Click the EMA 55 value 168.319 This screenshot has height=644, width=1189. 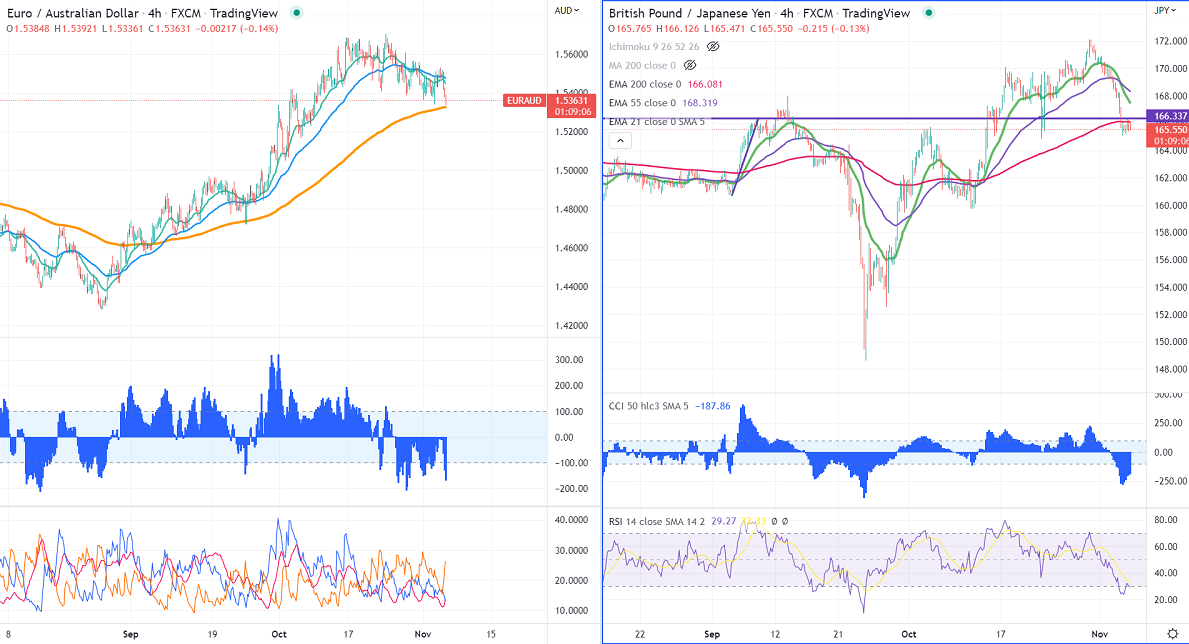click(700, 103)
